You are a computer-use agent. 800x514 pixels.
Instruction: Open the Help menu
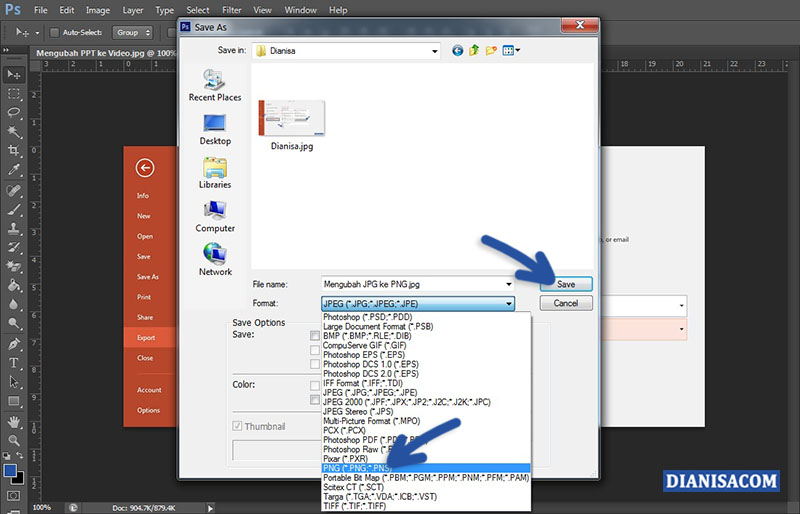pos(338,10)
